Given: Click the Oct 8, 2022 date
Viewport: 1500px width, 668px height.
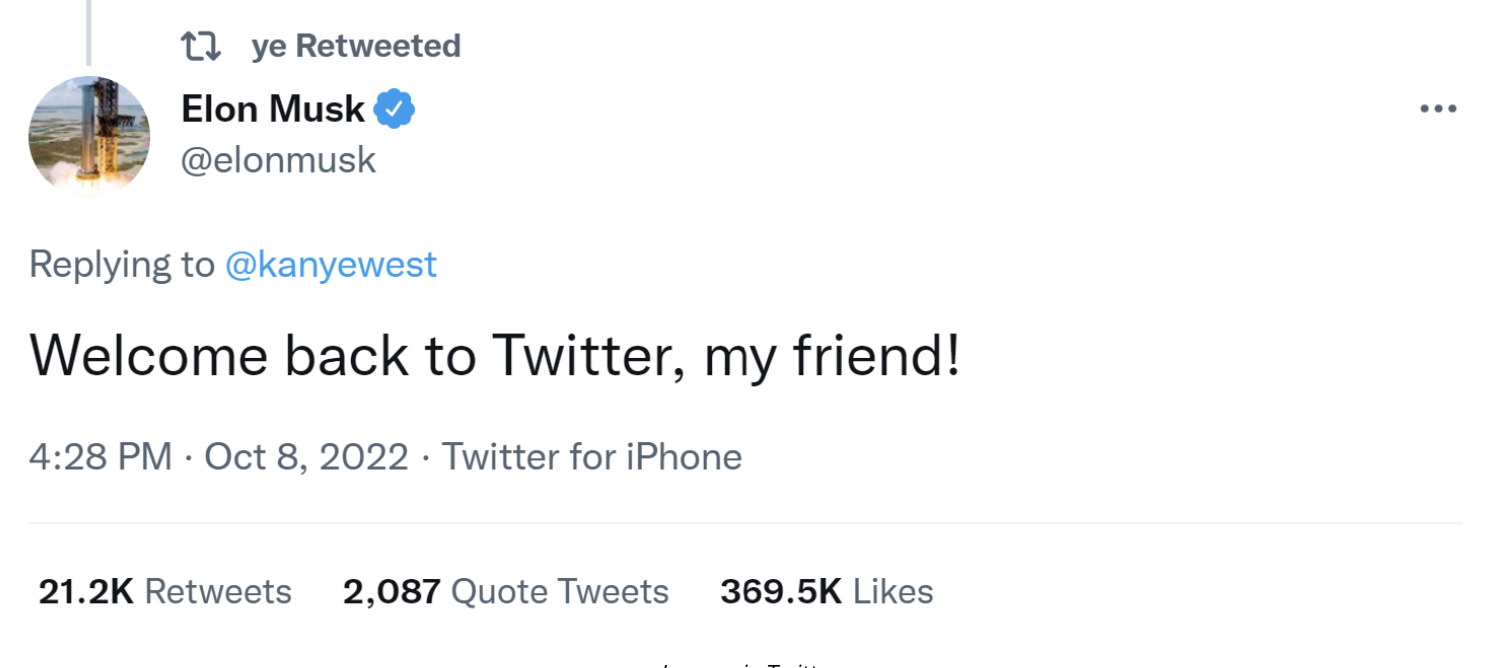Looking at the screenshot, I should point(306,457).
